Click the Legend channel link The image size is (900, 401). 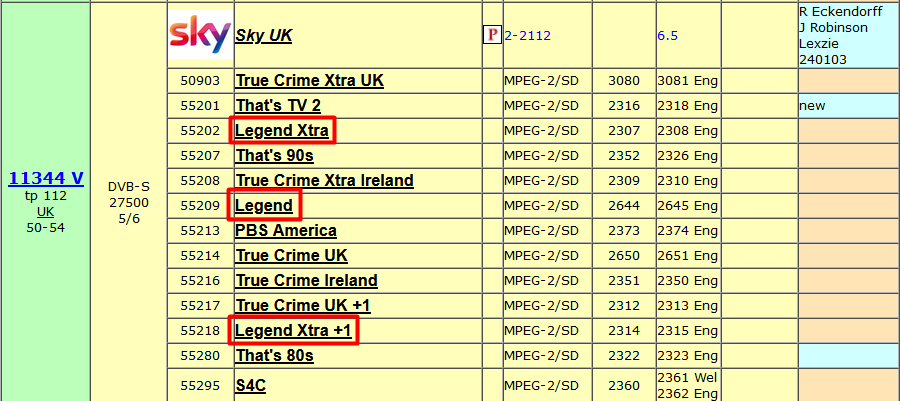tap(264, 205)
